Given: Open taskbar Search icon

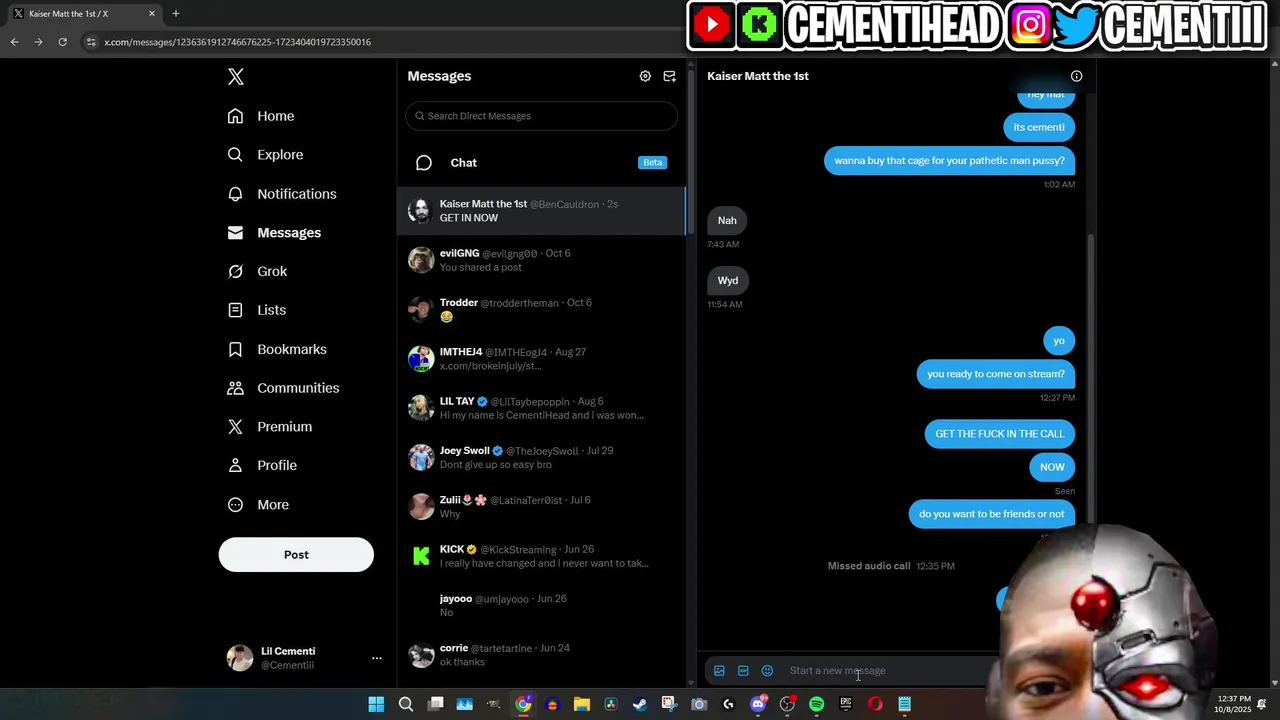Looking at the screenshot, I should 406,705.
